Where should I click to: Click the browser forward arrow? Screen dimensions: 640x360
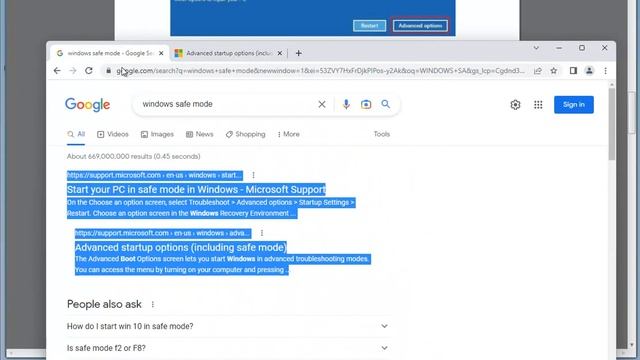tap(73, 71)
